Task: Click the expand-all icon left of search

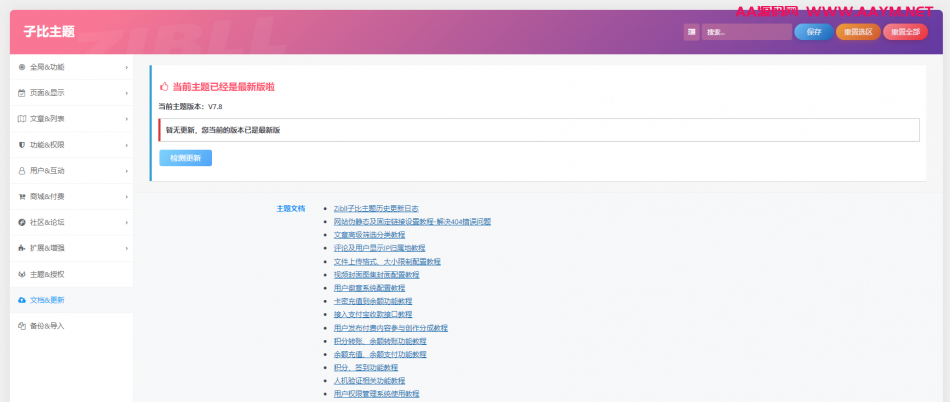Action: [691, 32]
